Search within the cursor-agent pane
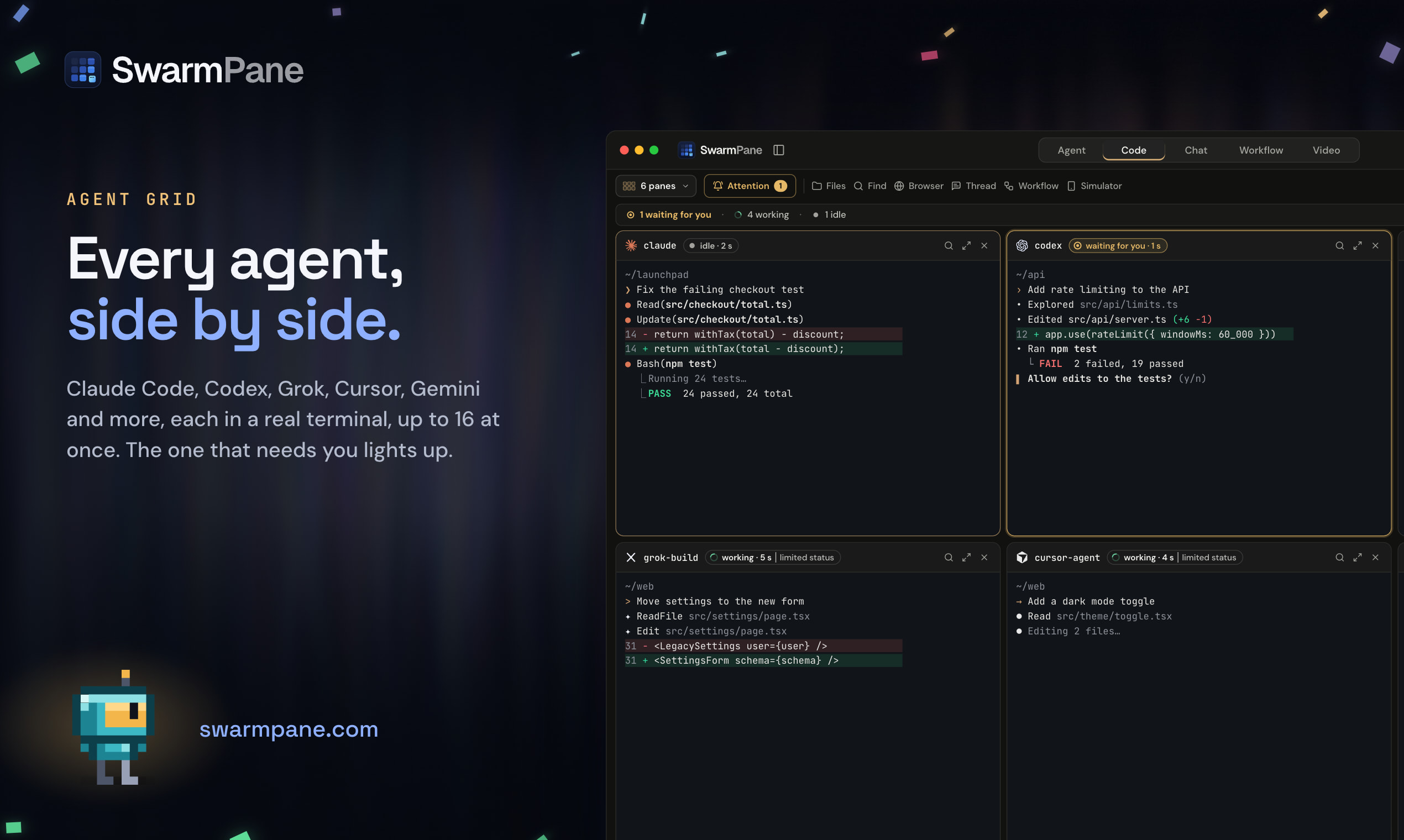 coord(1339,558)
